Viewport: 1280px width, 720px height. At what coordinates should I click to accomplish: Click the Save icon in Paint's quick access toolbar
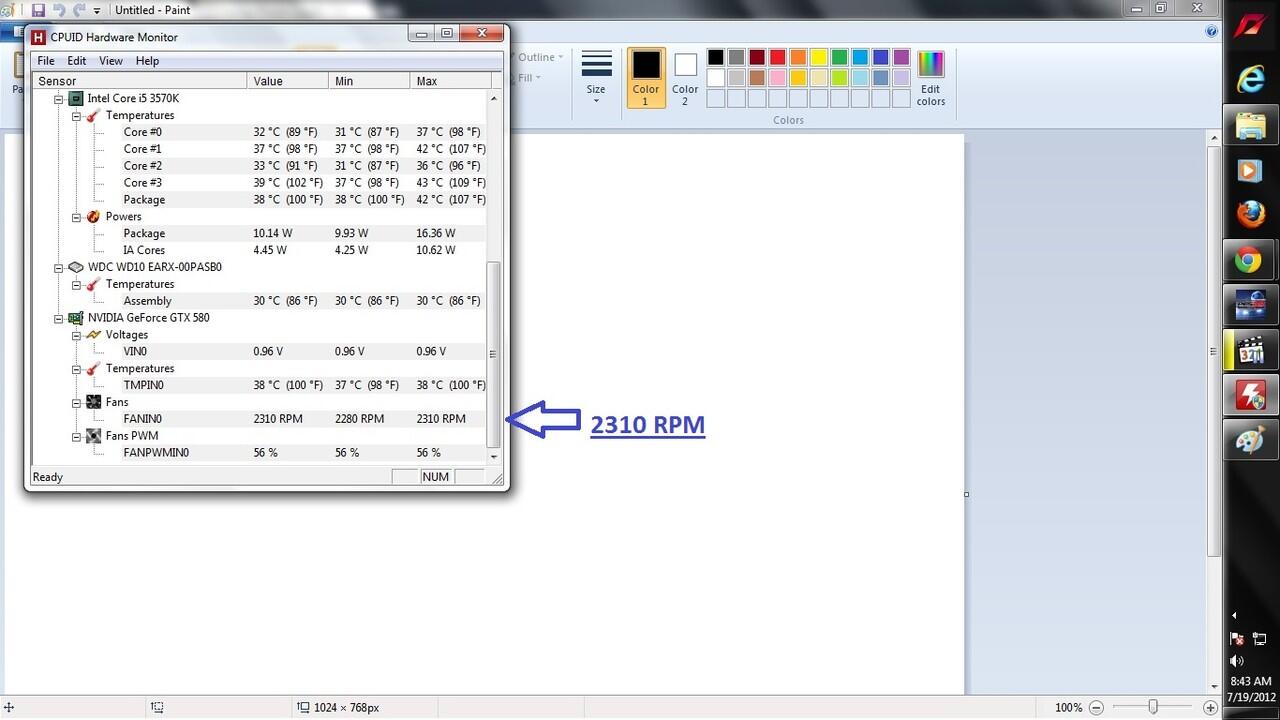click(39, 10)
